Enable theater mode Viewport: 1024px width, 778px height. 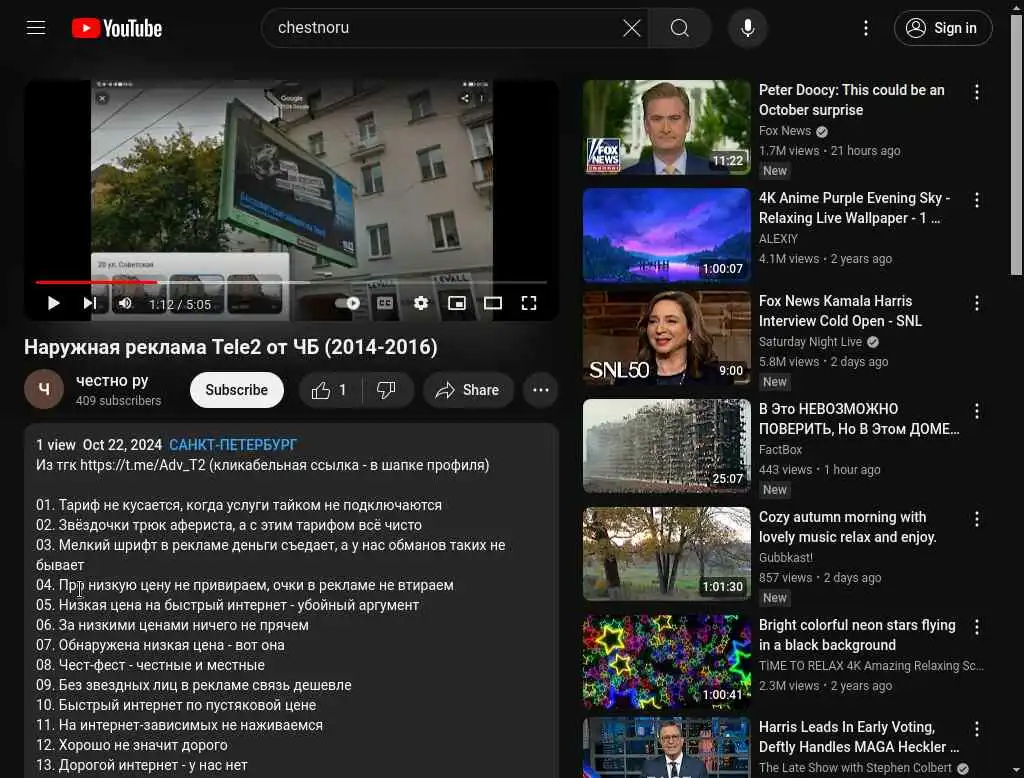tap(493, 303)
